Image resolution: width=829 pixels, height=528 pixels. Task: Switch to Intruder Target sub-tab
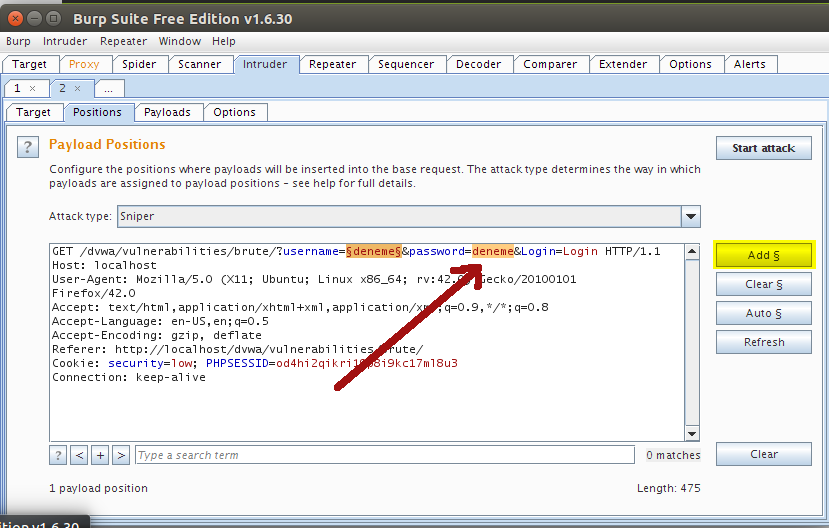coord(33,112)
